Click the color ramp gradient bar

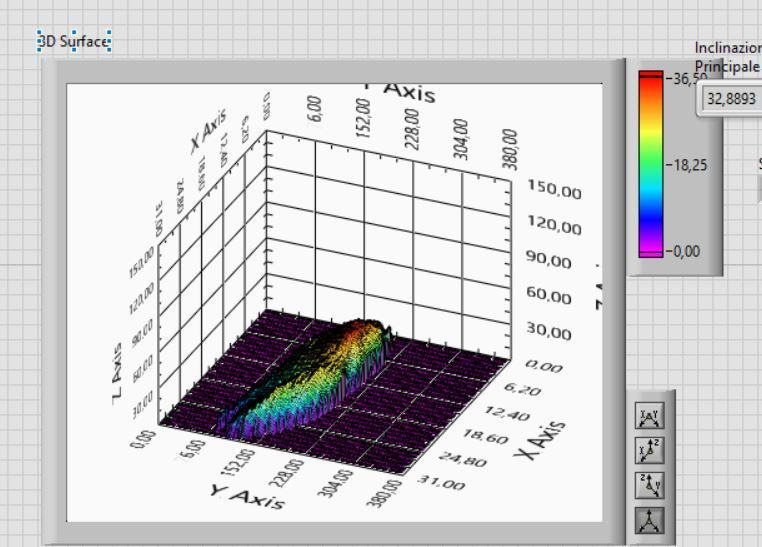click(x=651, y=164)
